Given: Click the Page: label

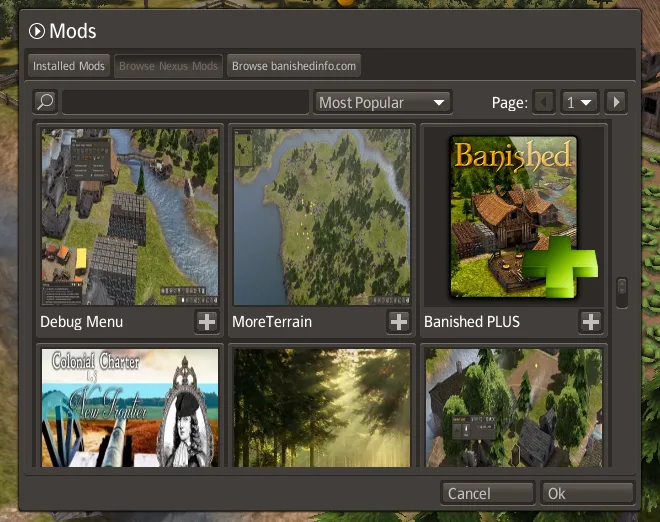Looking at the screenshot, I should point(509,103).
